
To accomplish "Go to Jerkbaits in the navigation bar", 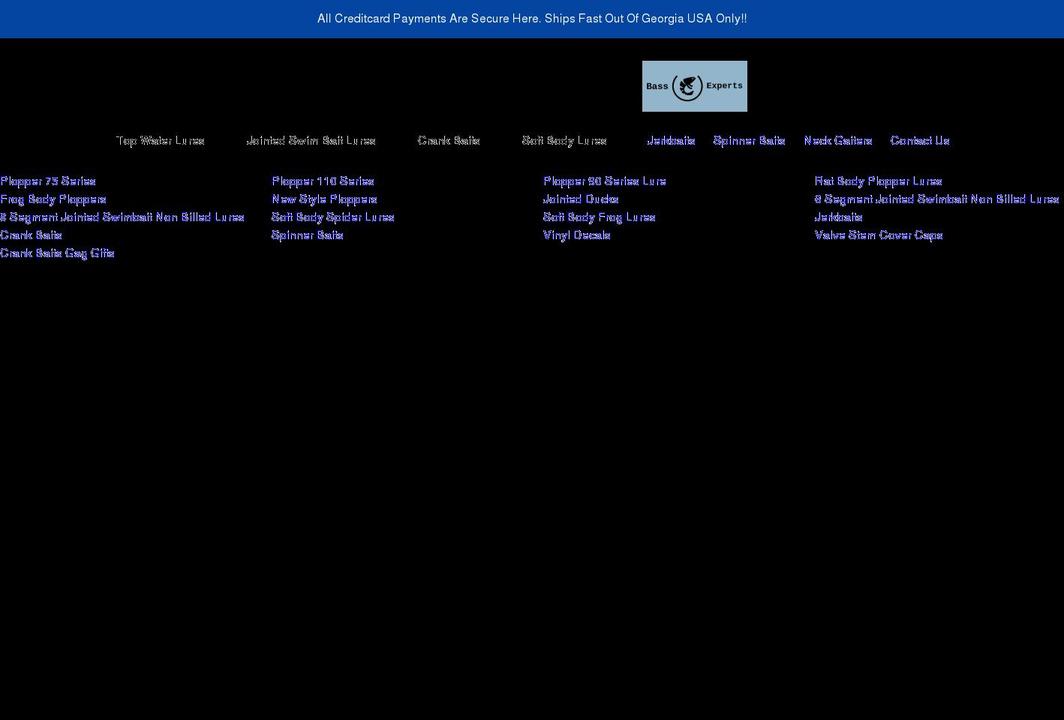I will click(x=670, y=140).
